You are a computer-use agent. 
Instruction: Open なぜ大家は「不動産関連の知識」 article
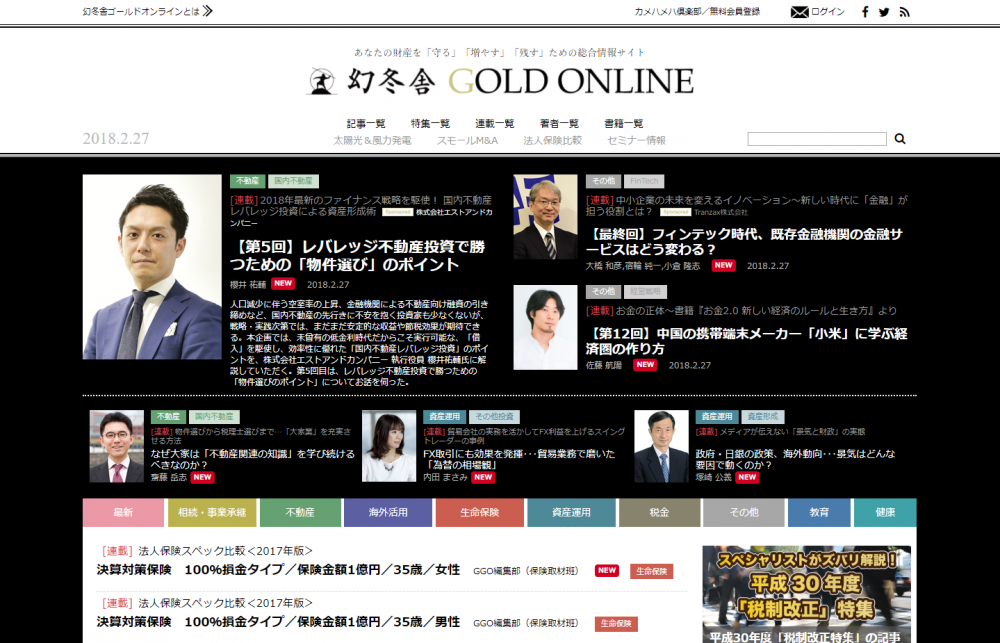(x=253, y=459)
